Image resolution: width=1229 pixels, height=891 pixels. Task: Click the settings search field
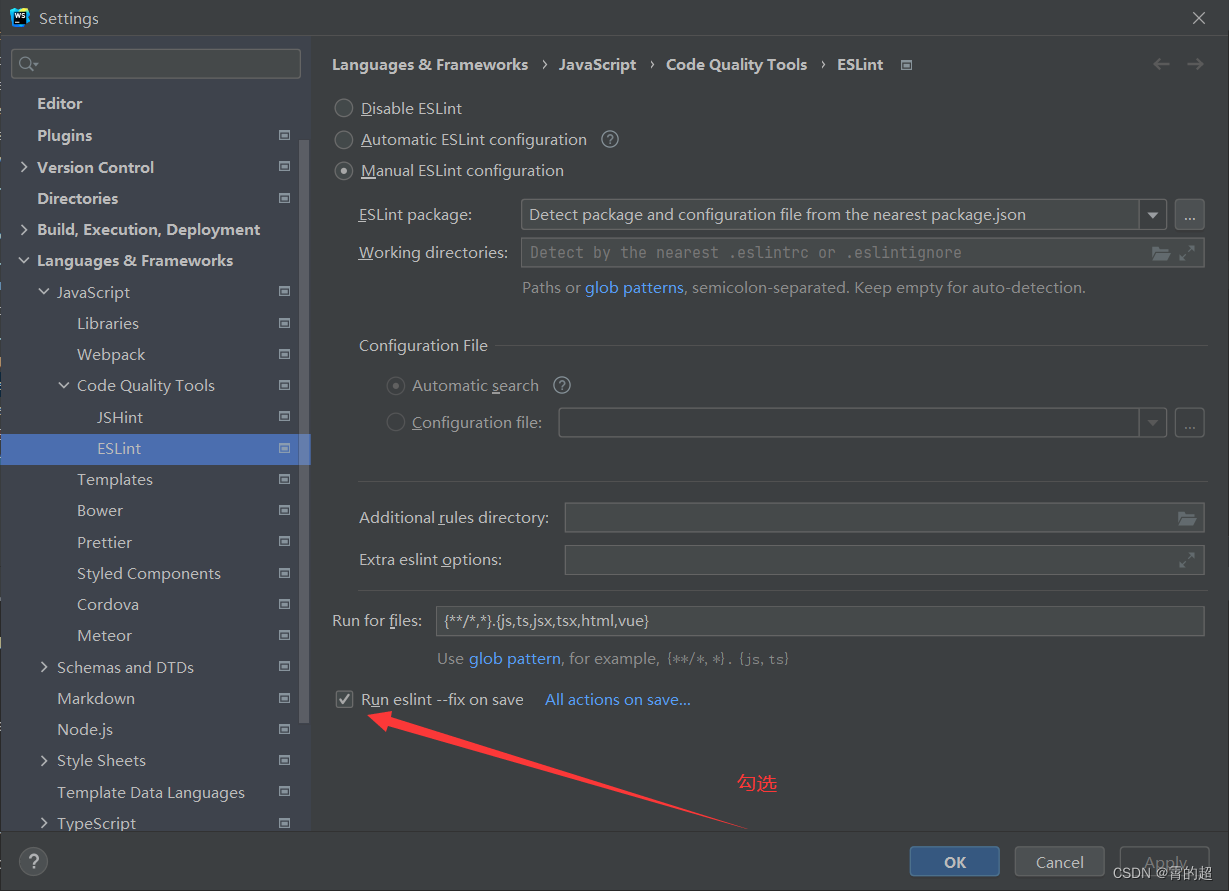point(156,64)
